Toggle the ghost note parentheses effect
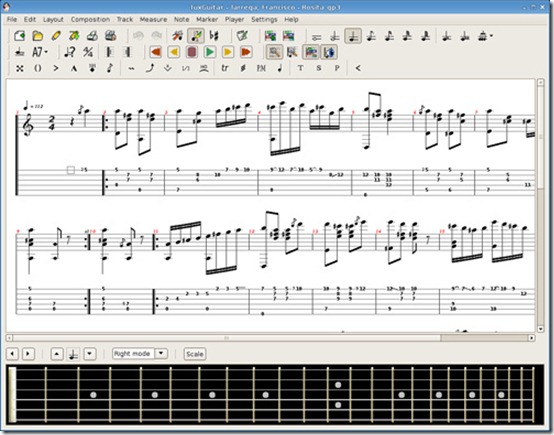 (x=37, y=68)
